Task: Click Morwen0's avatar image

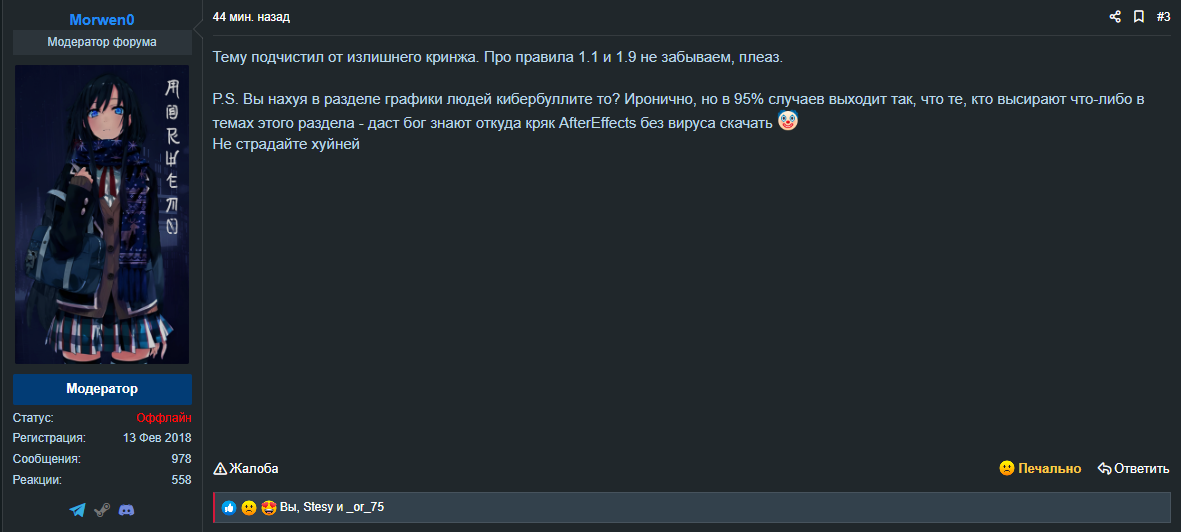Action: pyautogui.click(x=102, y=215)
